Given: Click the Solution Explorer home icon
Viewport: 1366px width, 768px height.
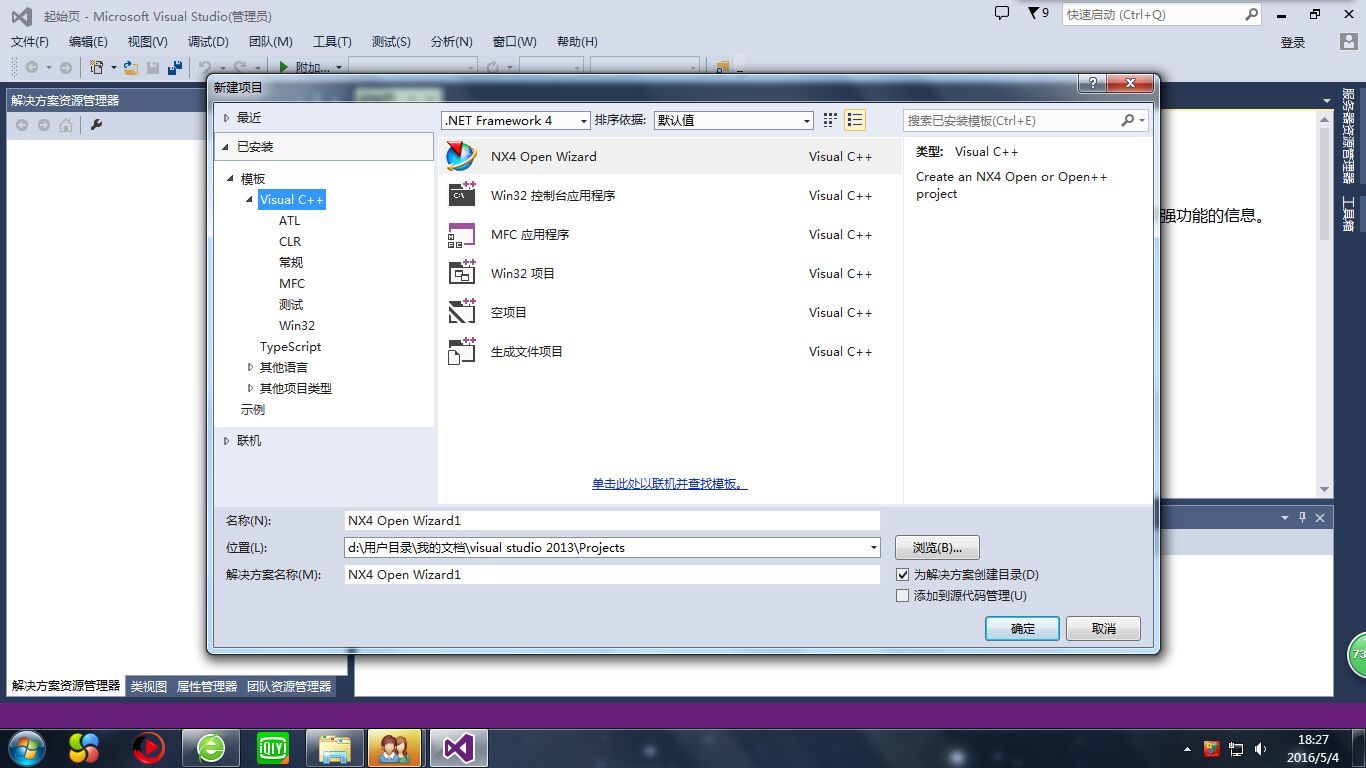Looking at the screenshot, I should pos(66,125).
